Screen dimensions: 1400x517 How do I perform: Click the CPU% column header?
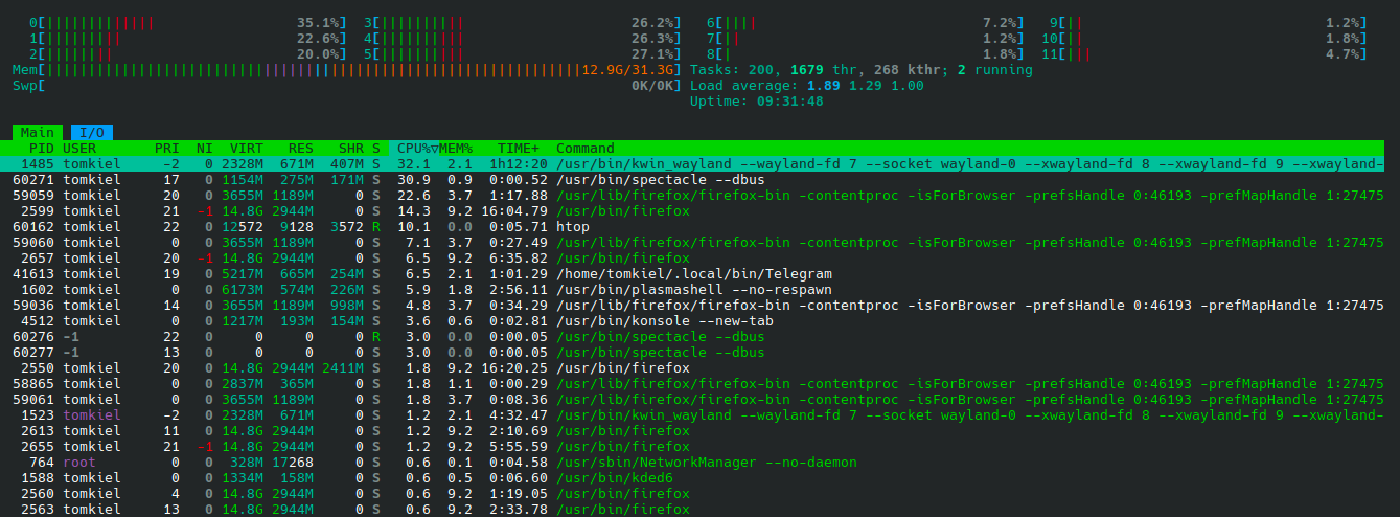(417, 148)
